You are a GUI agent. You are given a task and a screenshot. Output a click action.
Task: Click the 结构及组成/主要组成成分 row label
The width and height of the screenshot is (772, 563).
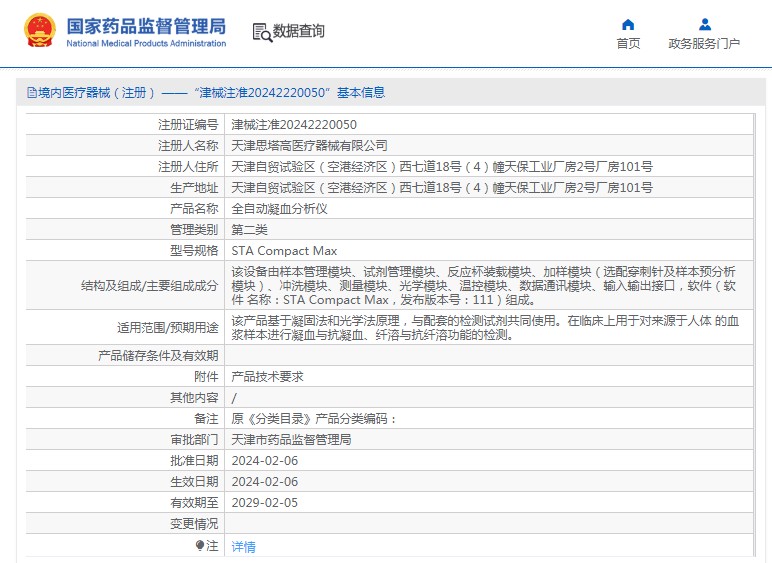(150, 286)
